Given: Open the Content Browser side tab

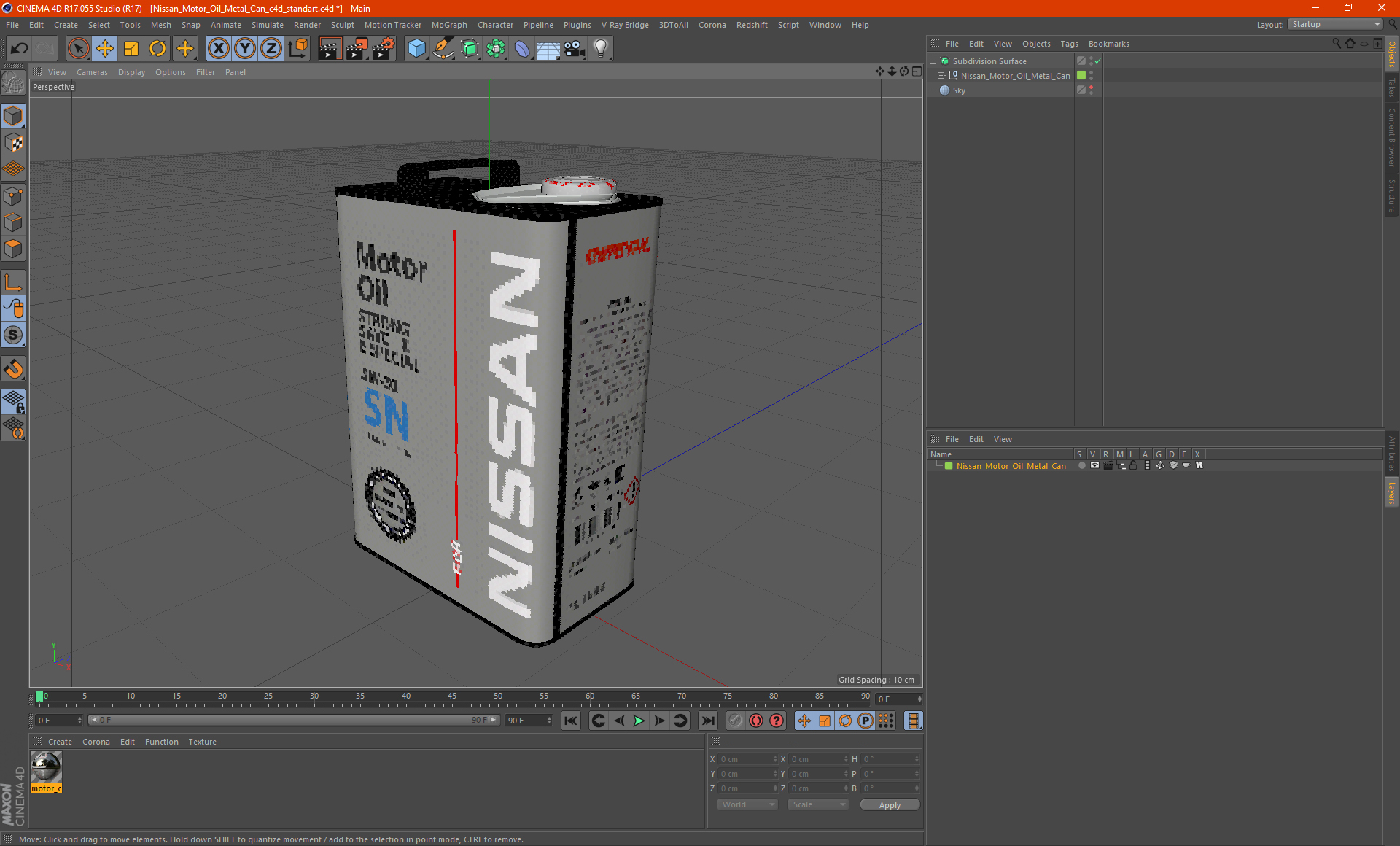Looking at the screenshot, I should [x=1392, y=137].
